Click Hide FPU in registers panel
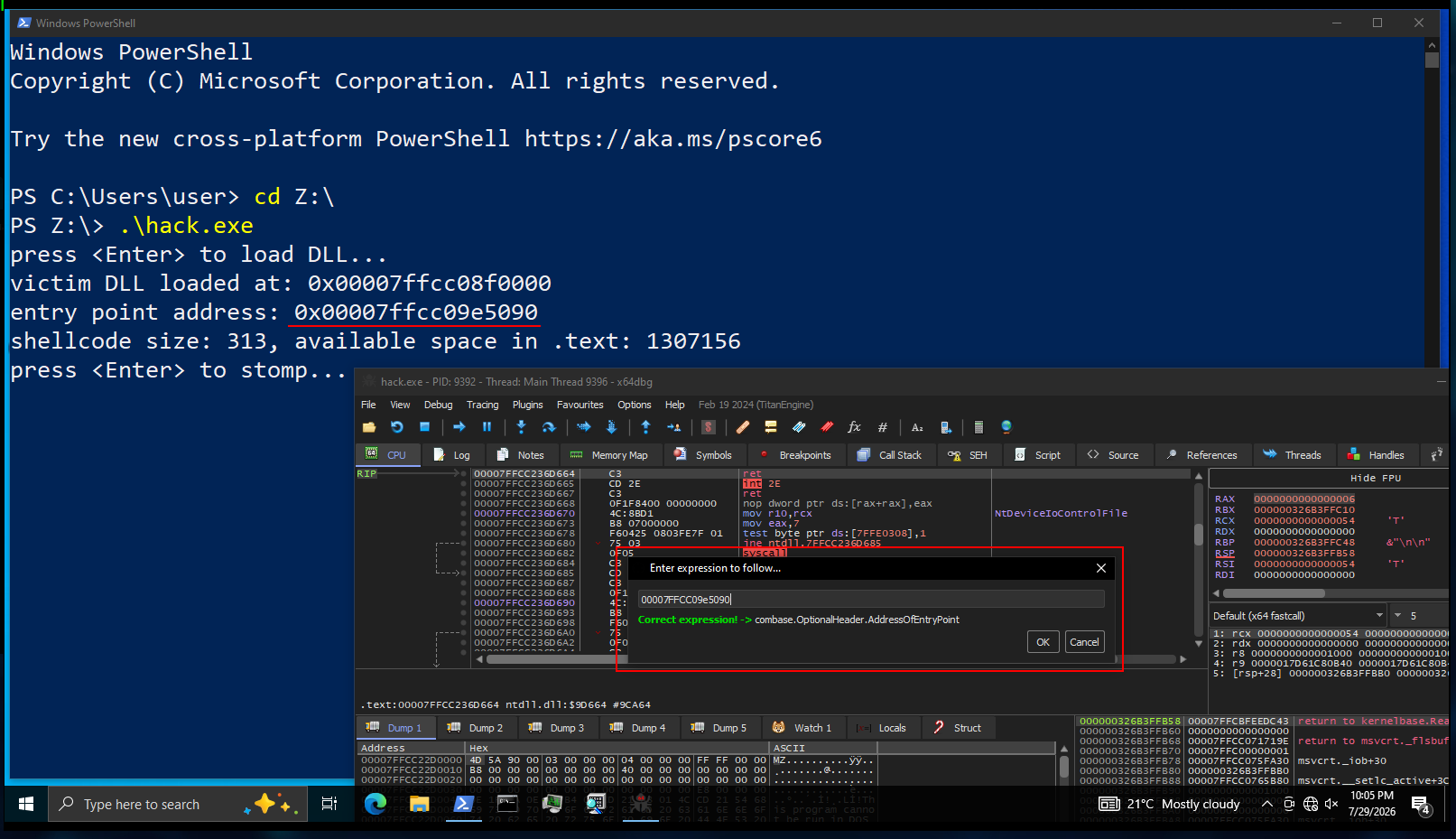1456x839 pixels. pos(1376,479)
